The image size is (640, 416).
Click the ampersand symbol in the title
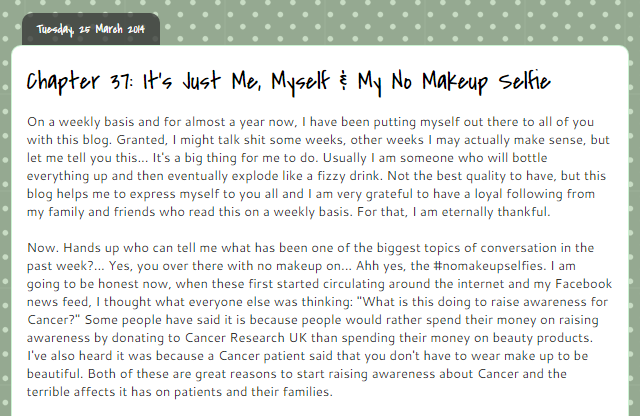(x=344, y=81)
